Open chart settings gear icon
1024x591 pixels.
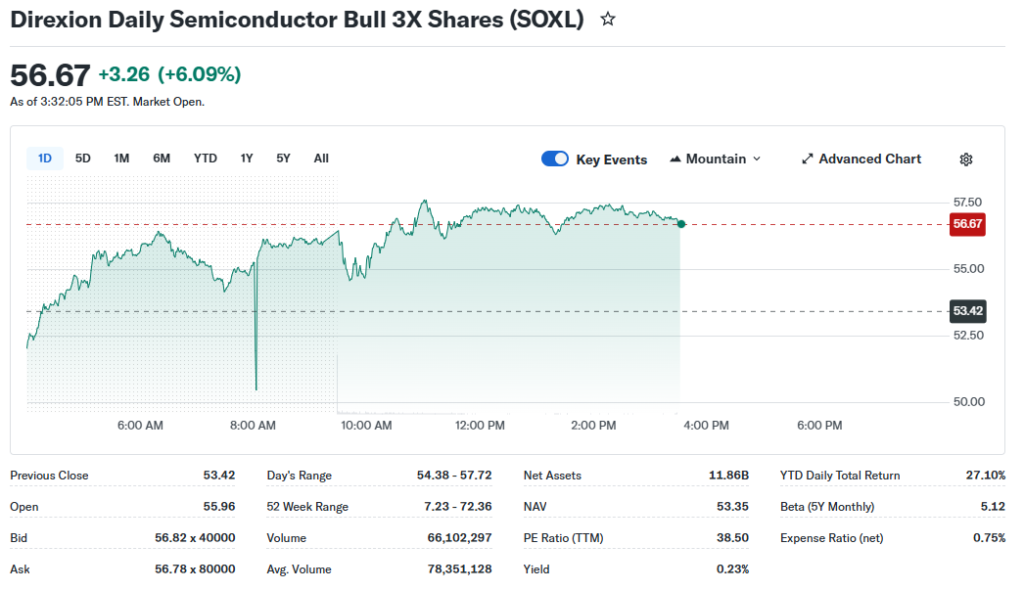click(966, 159)
